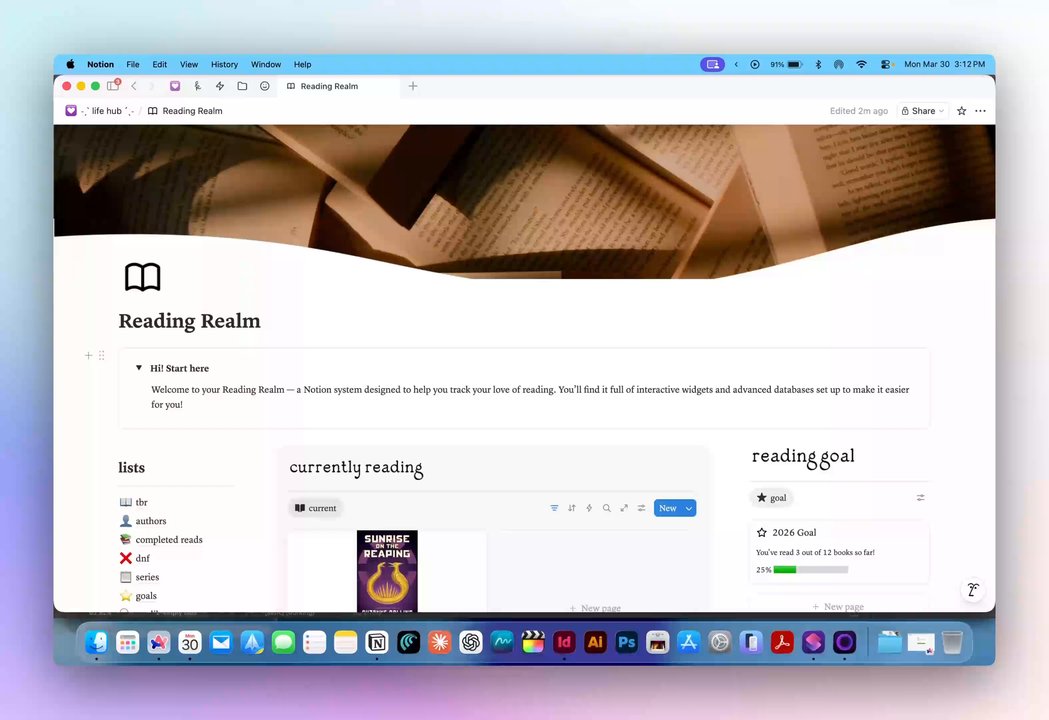Image resolution: width=1049 pixels, height=720 pixels.
Task: Open the History menu
Action: tap(225, 64)
